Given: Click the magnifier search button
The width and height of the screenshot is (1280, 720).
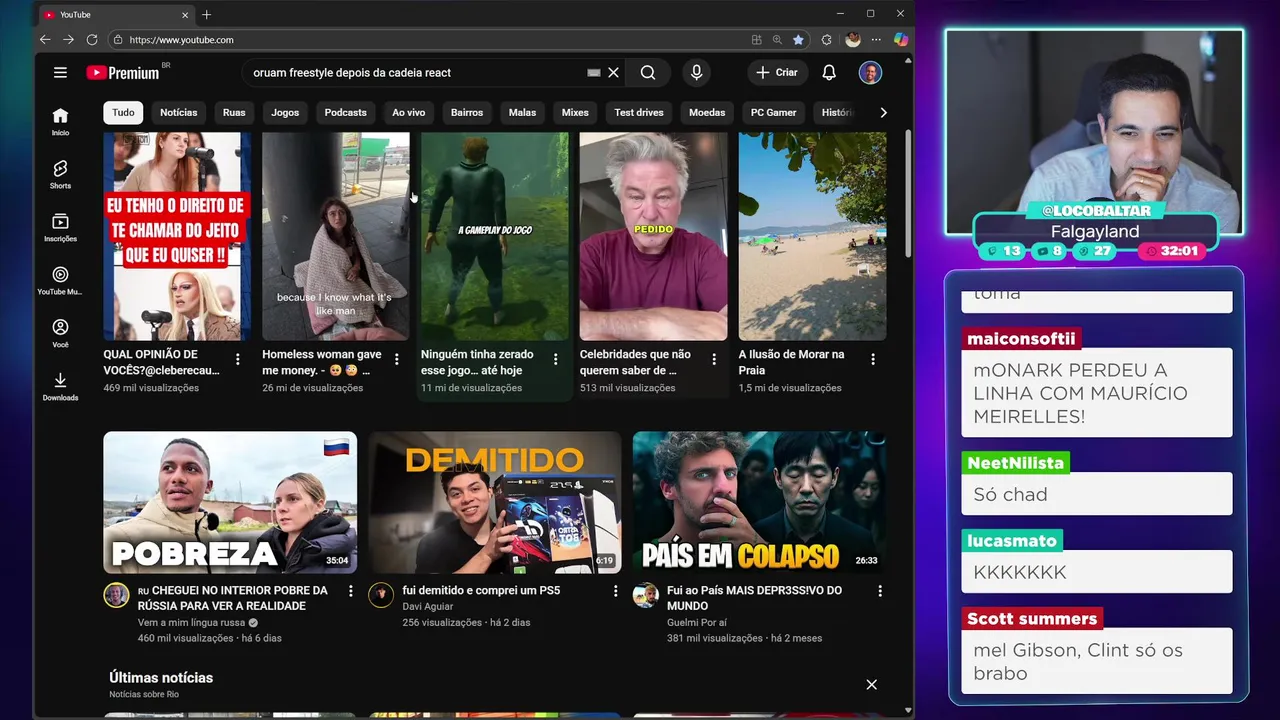Looking at the screenshot, I should tap(648, 72).
